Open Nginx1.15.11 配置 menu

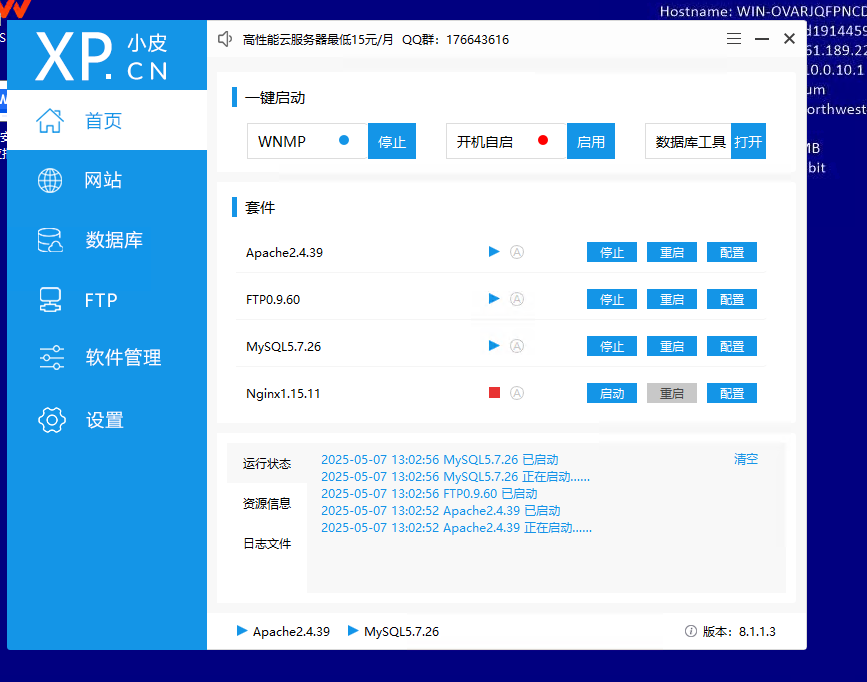[x=732, y=393]
